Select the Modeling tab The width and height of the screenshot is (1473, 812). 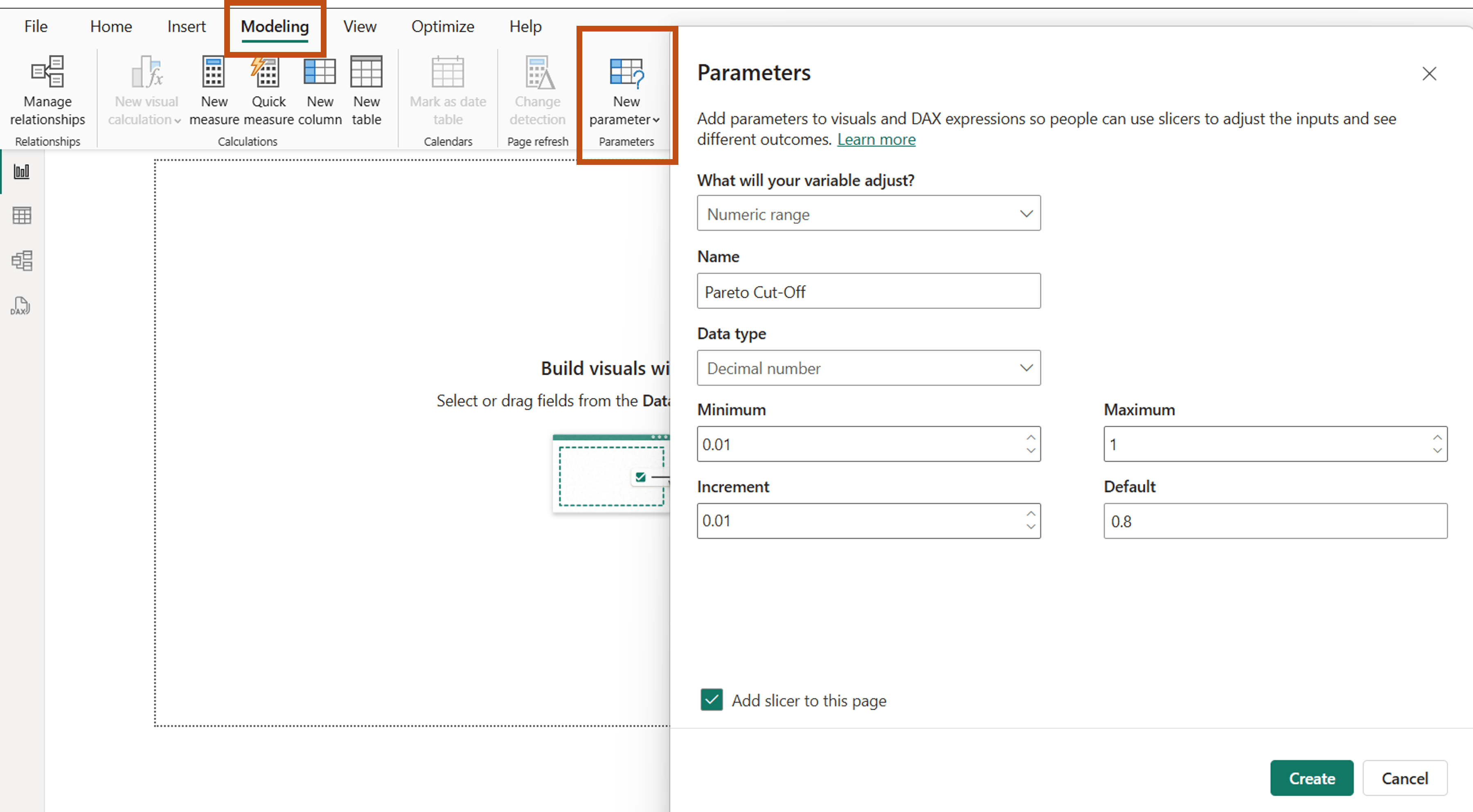(275, 26)
